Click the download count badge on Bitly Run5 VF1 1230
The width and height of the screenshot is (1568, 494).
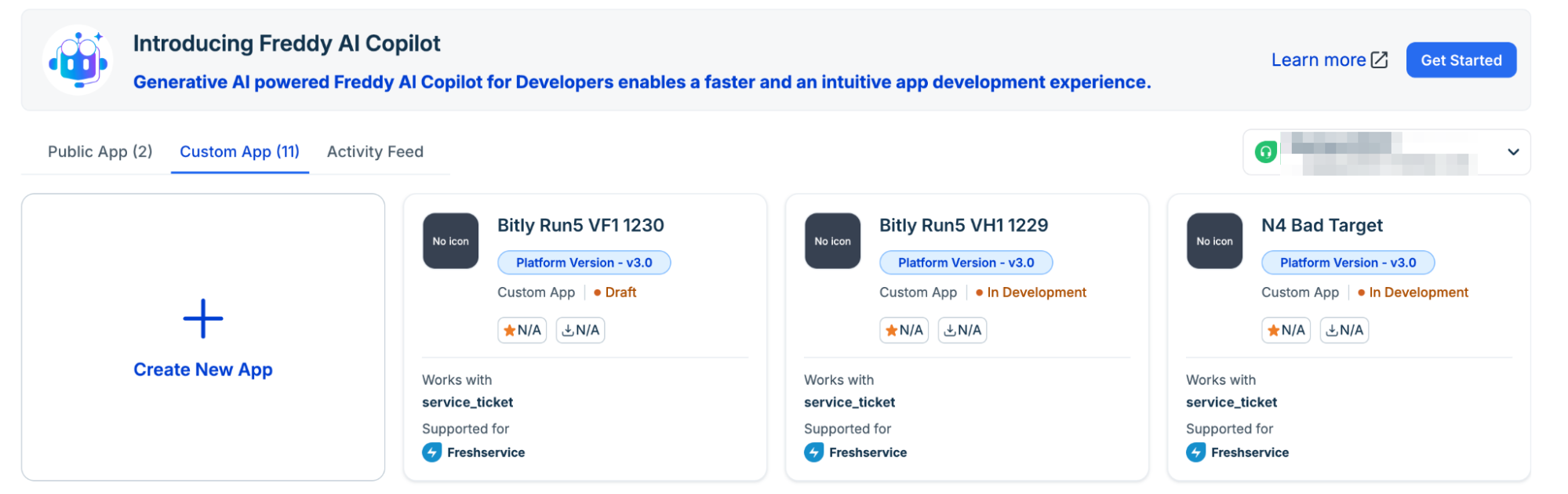[580, 330]
